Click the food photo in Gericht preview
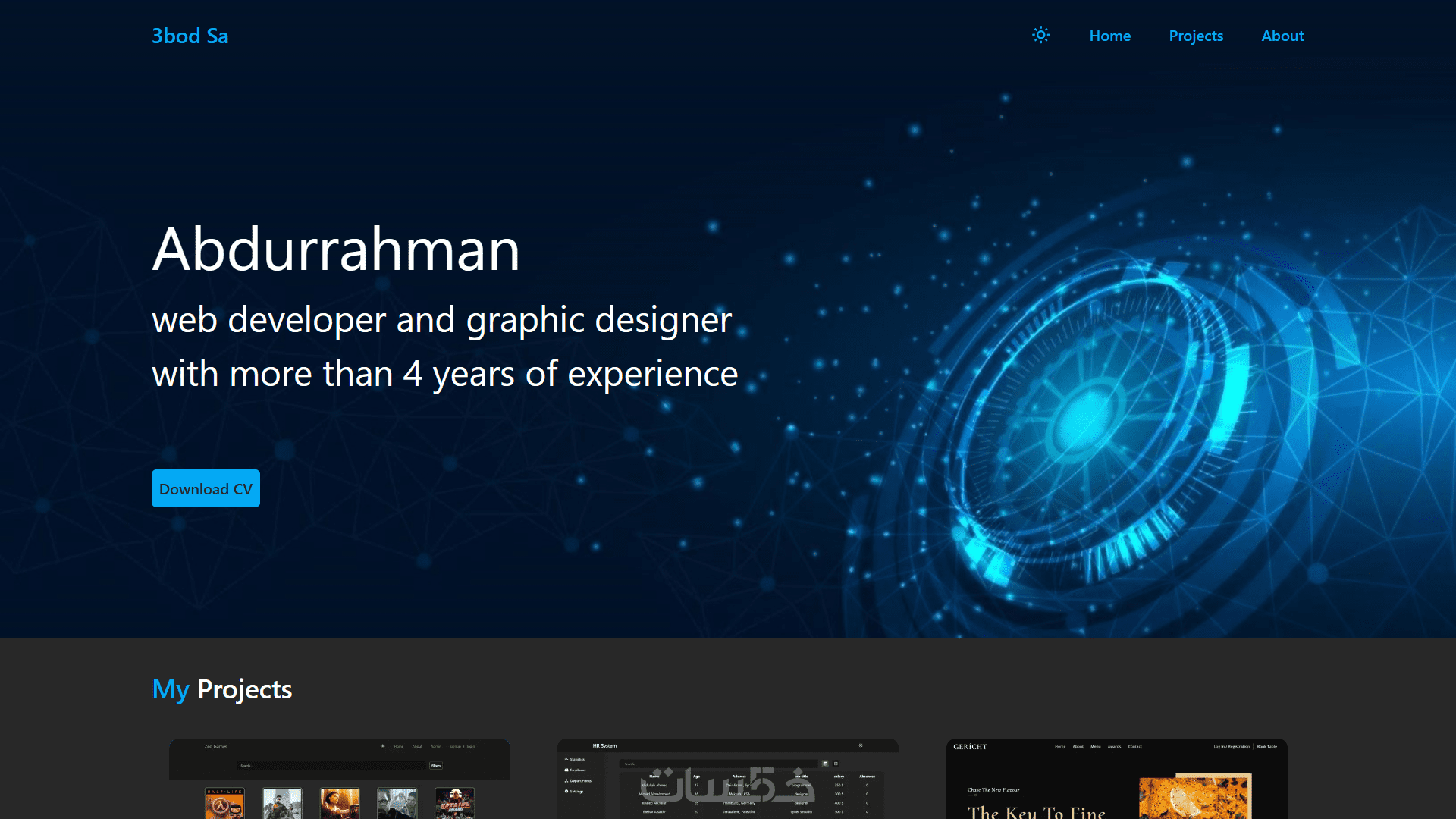Viewport: 1456px width, 819px height. (1194, 797)
